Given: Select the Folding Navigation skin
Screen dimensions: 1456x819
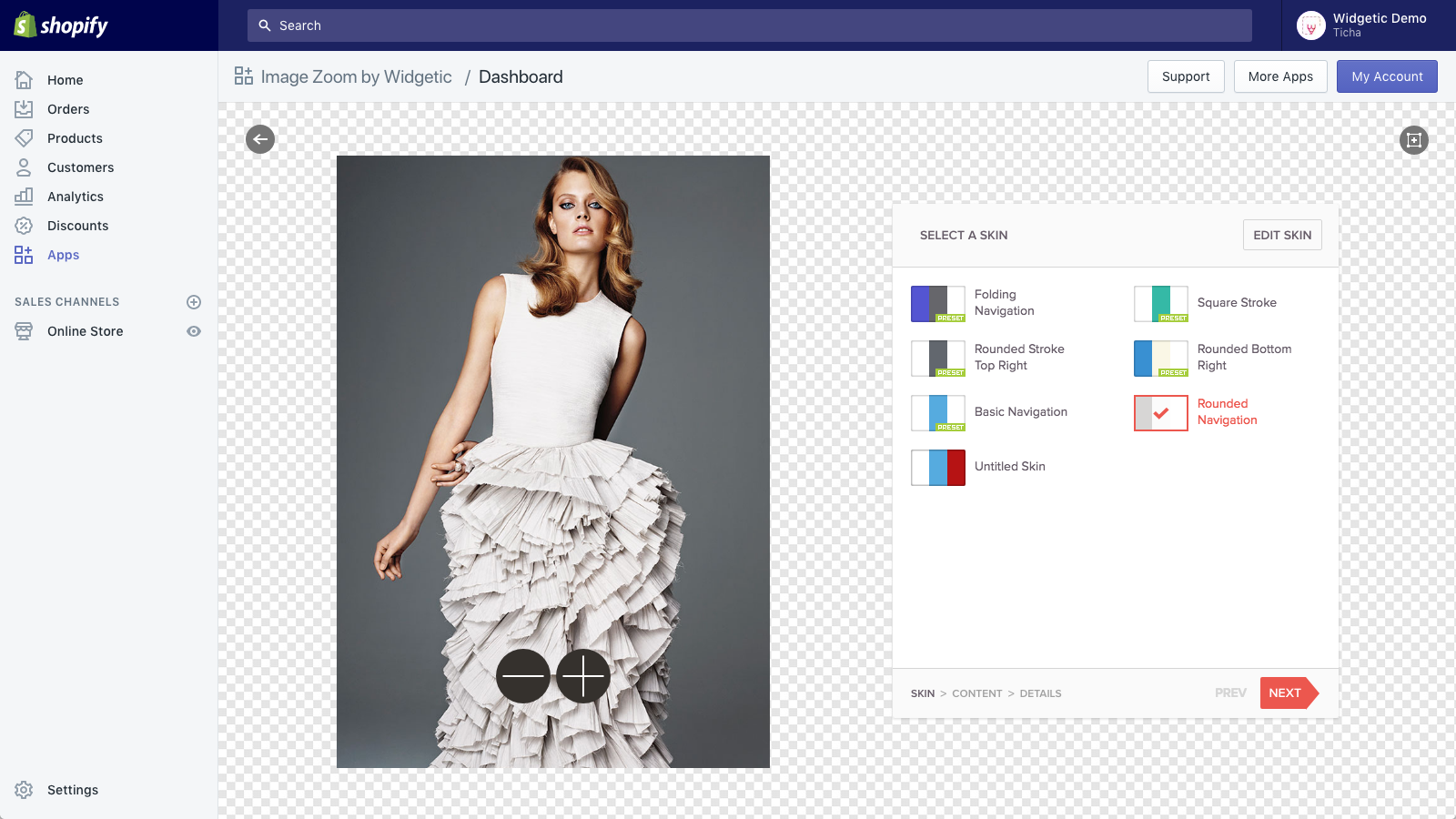Looking at the screenshot, I should [974, 303].
